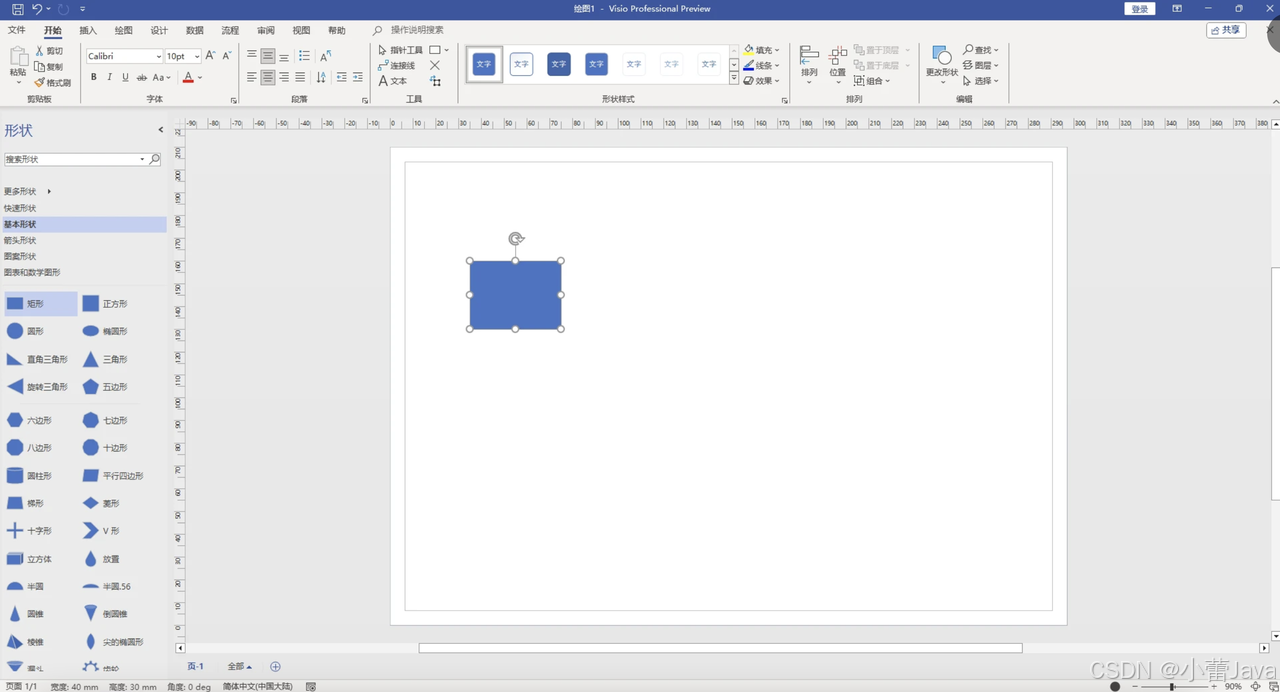The image size is (1280, 692).
Task: Click the Sign in (登录) button
Action: (x=1140, y=9)
